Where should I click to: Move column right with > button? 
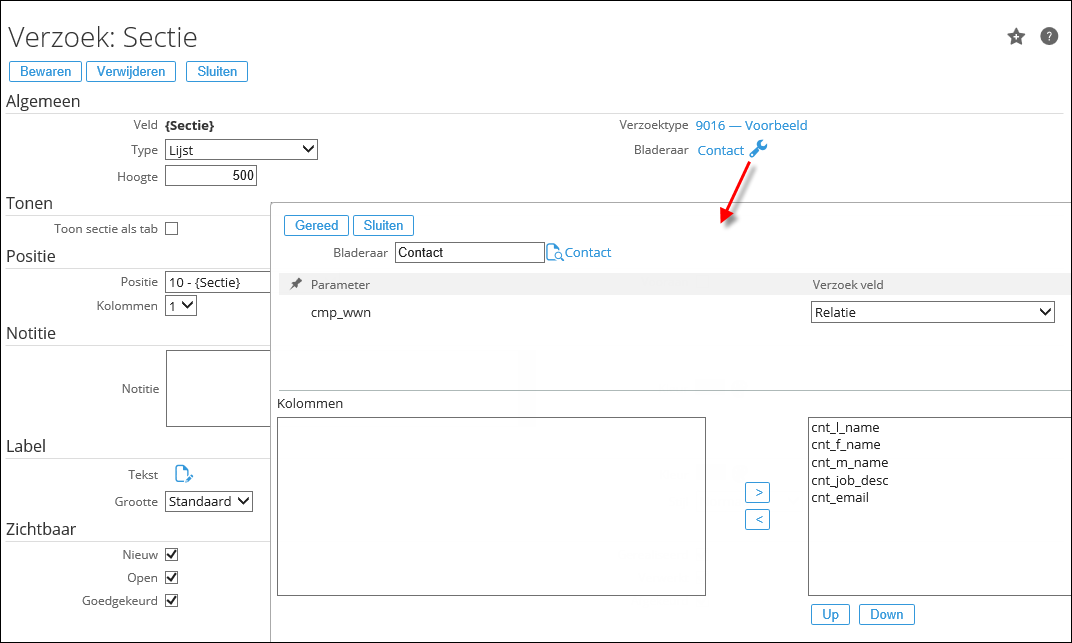757,492
